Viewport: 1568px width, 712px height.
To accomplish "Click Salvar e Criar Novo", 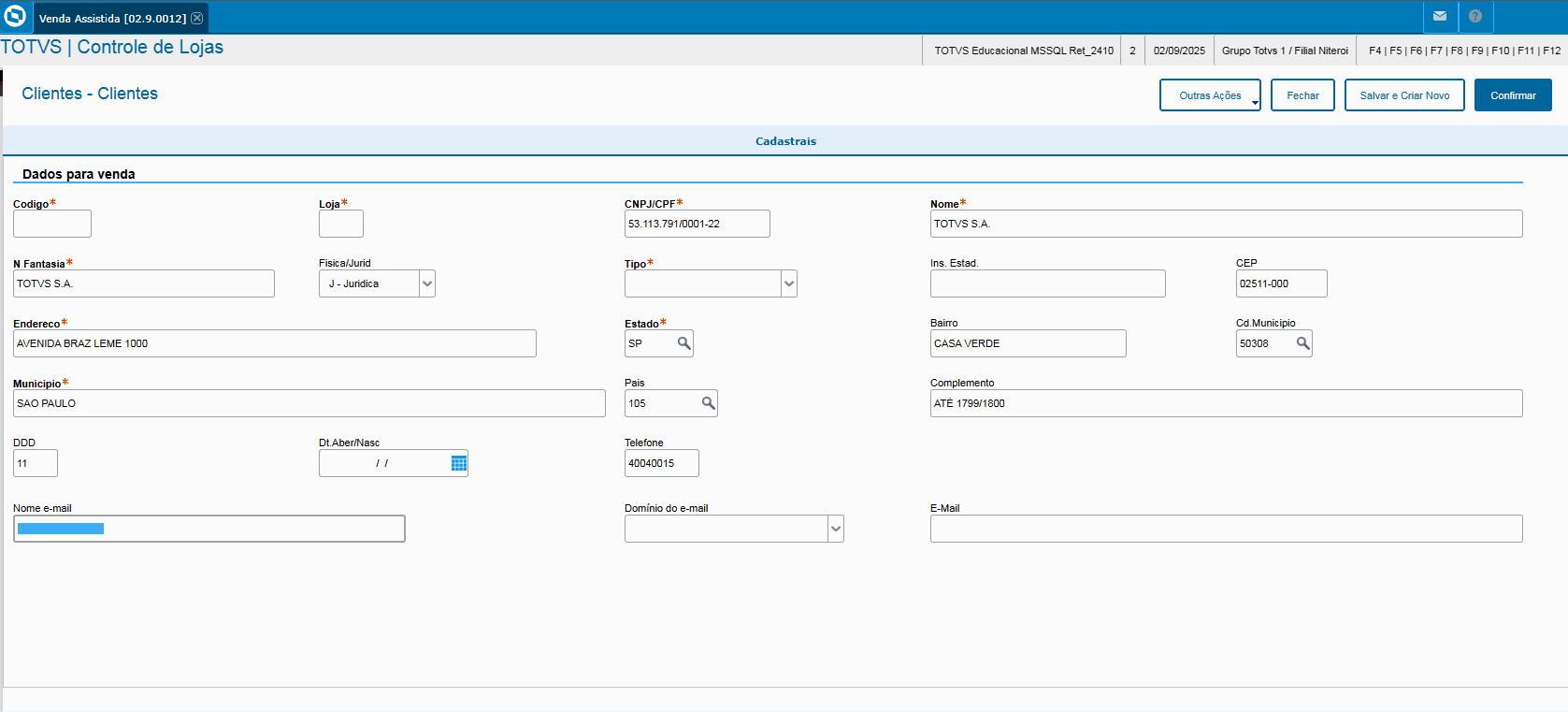I will (1404, 95).
